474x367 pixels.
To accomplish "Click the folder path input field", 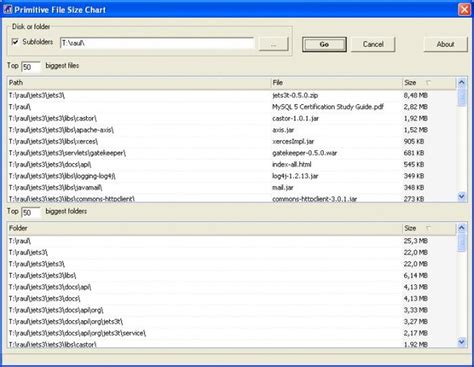I will point(157,43).
